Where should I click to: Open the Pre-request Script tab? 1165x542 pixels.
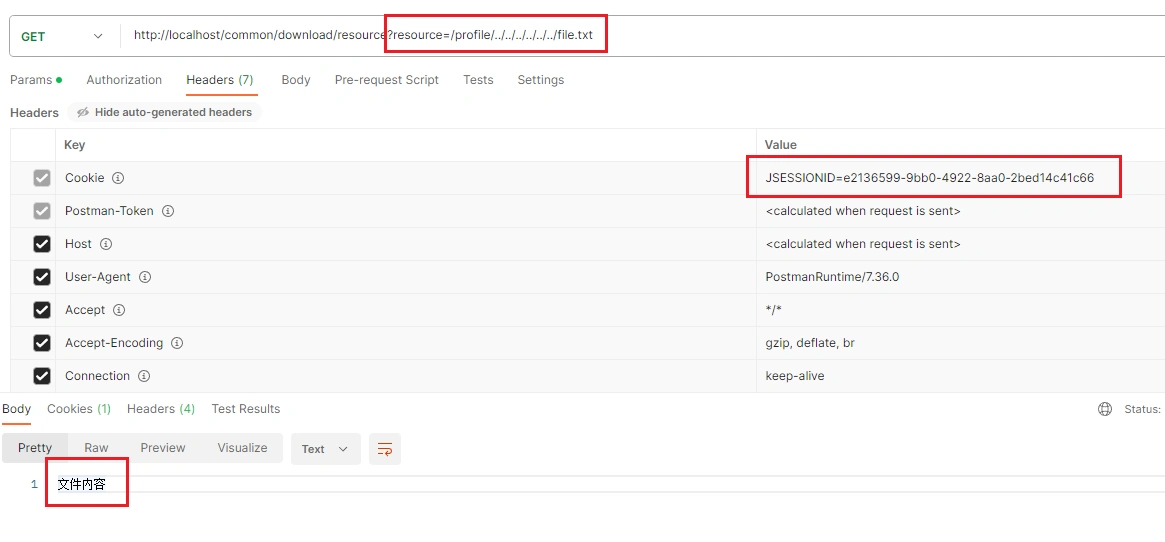click(386, 80)
